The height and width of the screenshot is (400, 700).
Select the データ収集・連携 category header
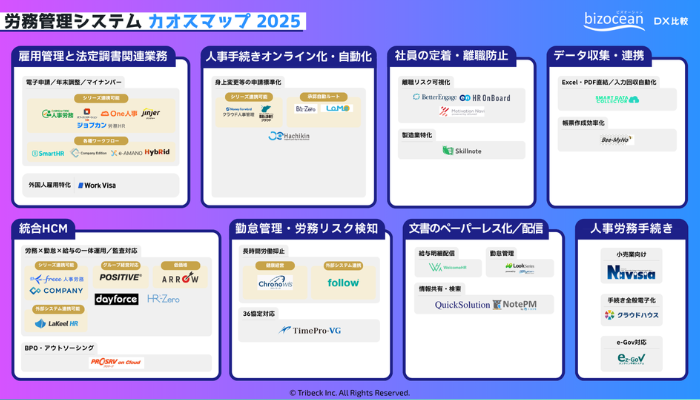pos(599,56)
